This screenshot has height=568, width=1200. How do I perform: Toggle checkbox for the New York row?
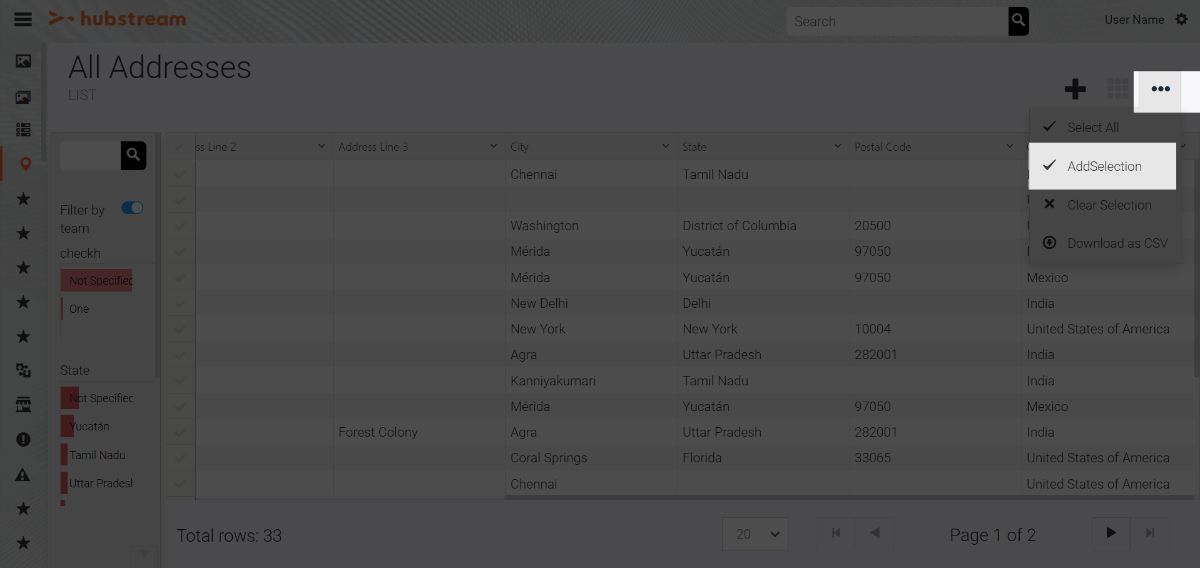pyautogui.click(x=179, y=329)
